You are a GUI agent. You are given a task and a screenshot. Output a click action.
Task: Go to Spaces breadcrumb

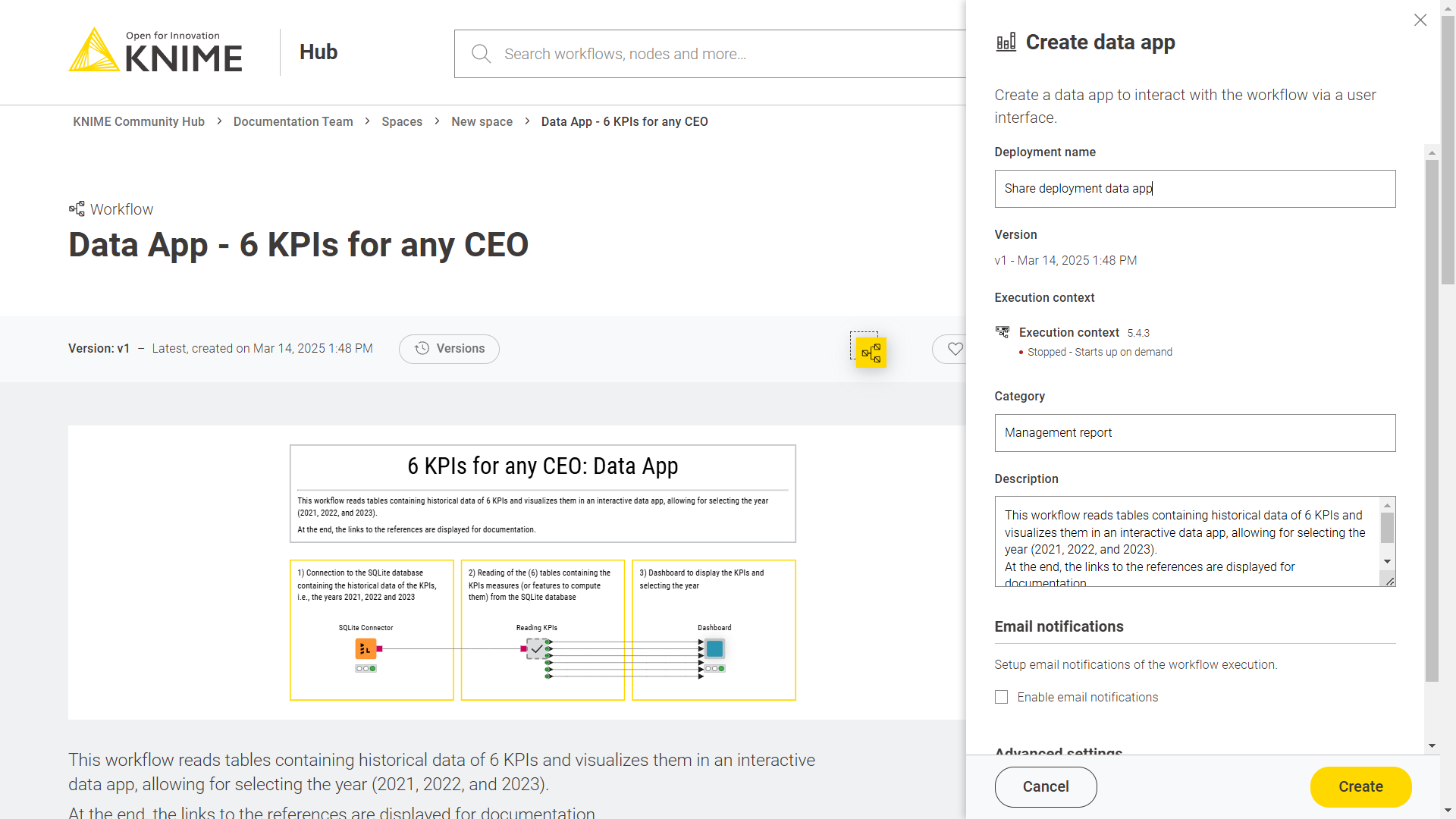401,121
